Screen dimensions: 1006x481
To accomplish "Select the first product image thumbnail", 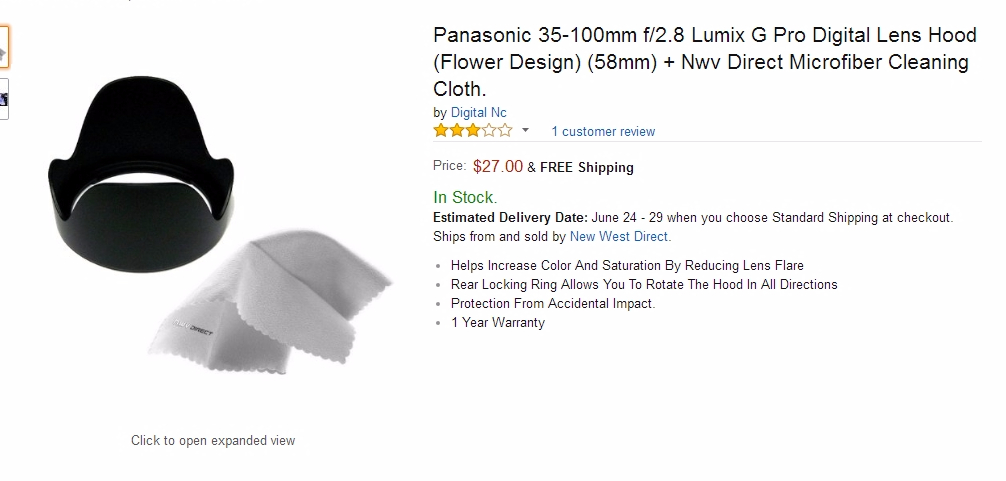I will 3,47.
